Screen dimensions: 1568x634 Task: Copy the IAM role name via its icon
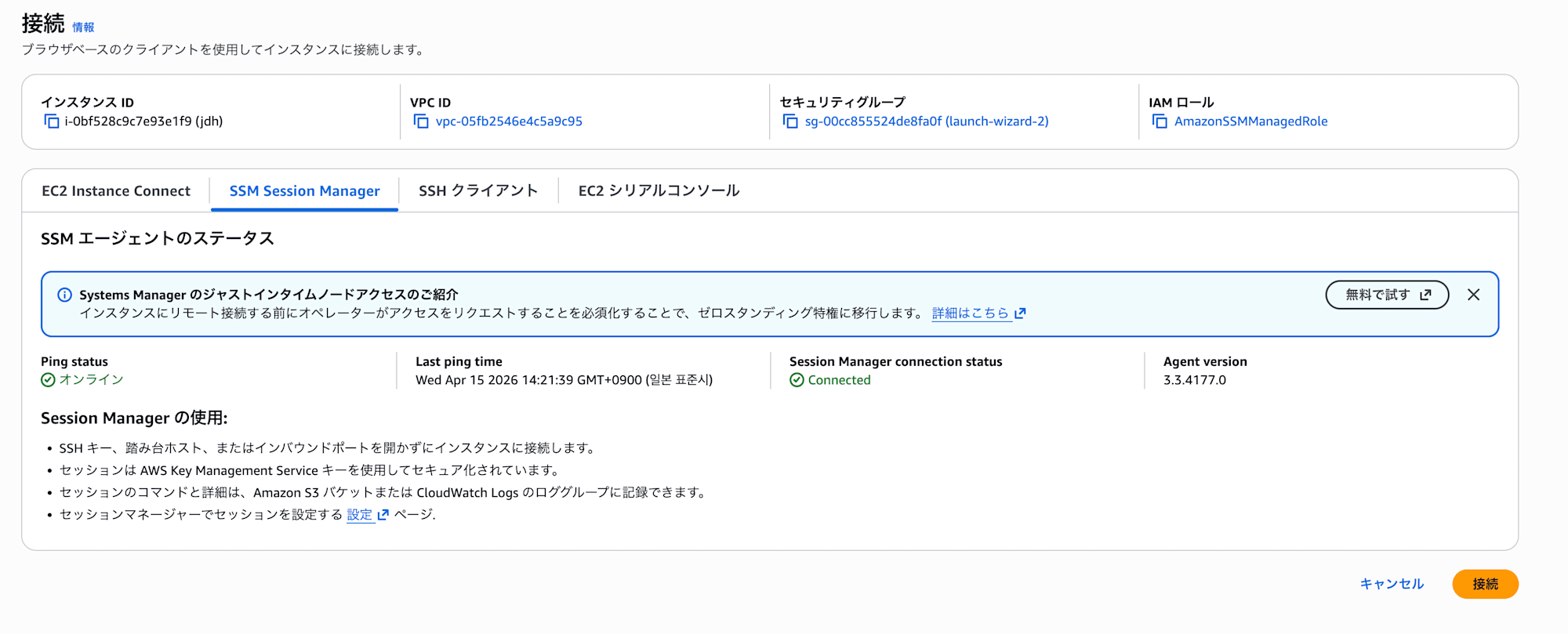click(x=1160, y=121)
